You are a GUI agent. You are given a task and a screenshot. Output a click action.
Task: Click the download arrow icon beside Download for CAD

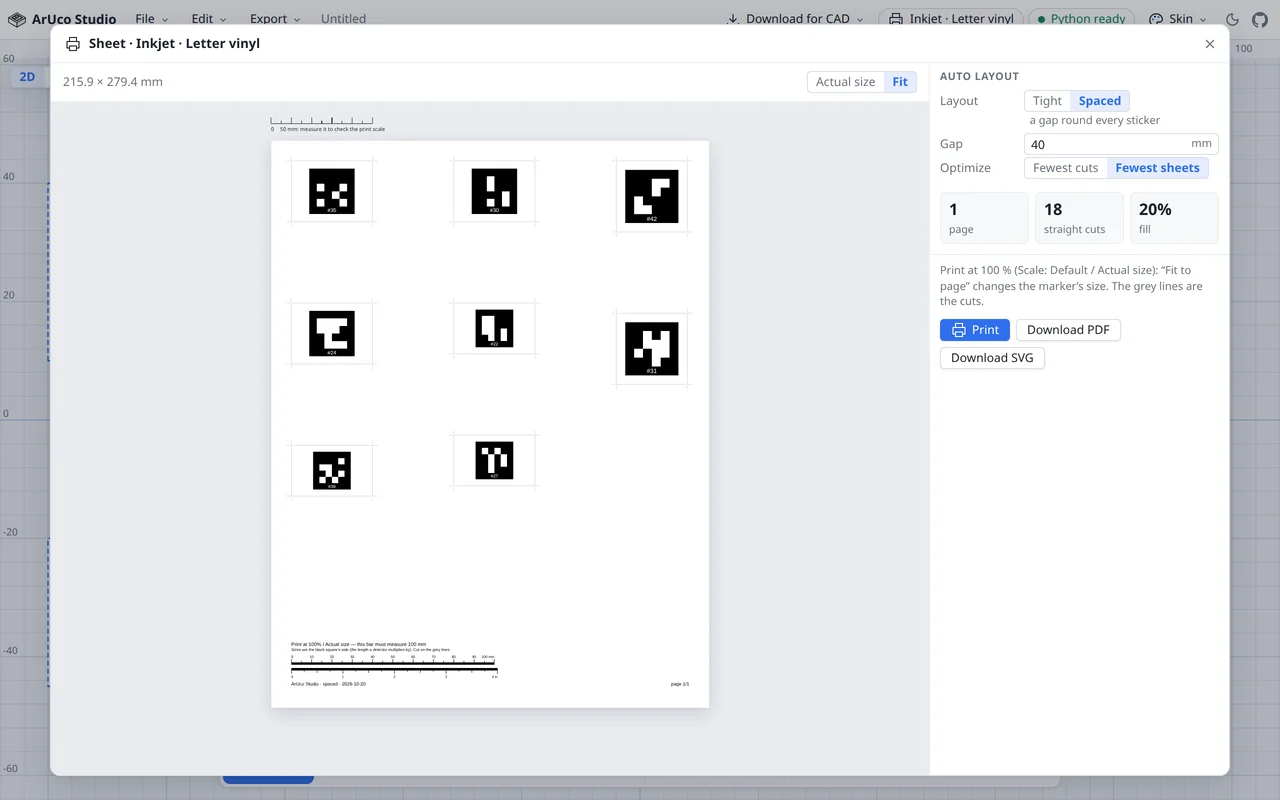coord(733,19)
